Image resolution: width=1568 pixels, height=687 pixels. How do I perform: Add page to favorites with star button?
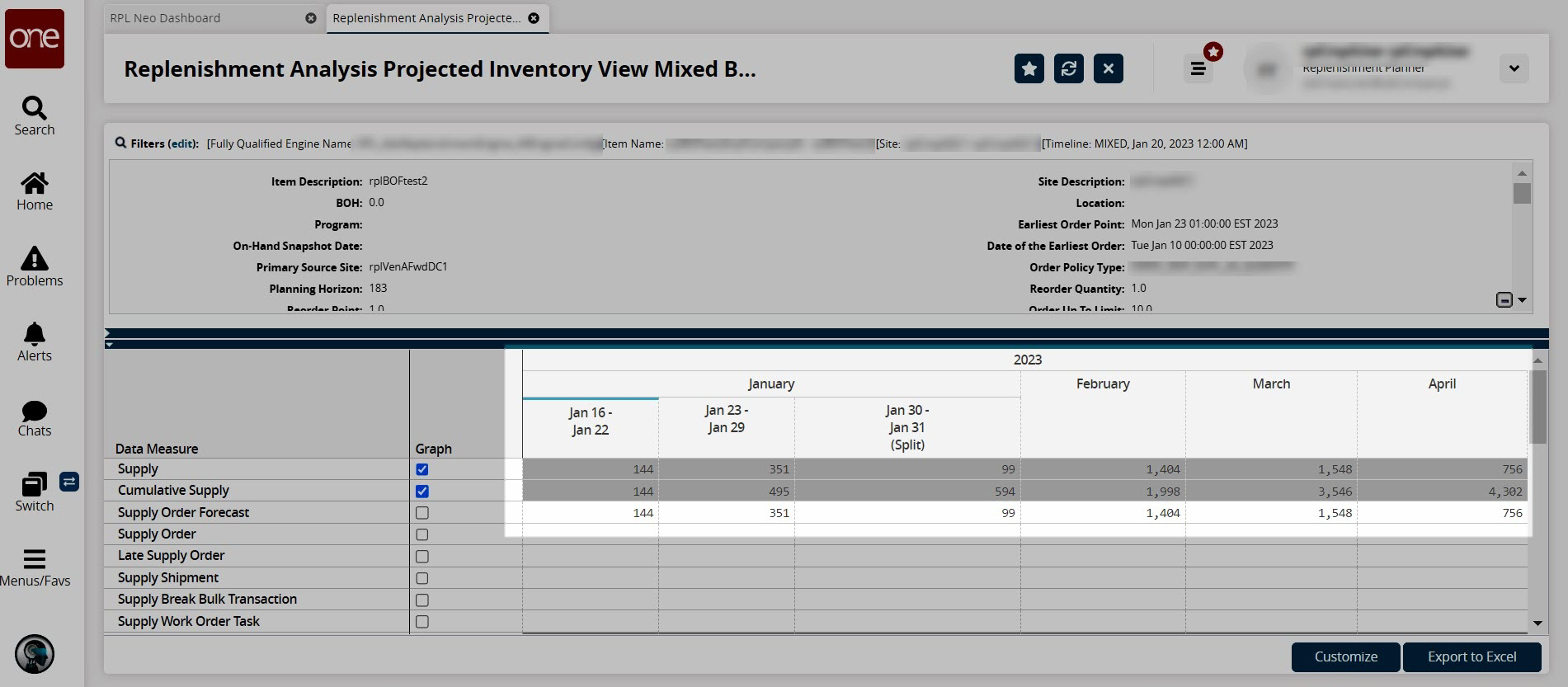pos(1029,68)
